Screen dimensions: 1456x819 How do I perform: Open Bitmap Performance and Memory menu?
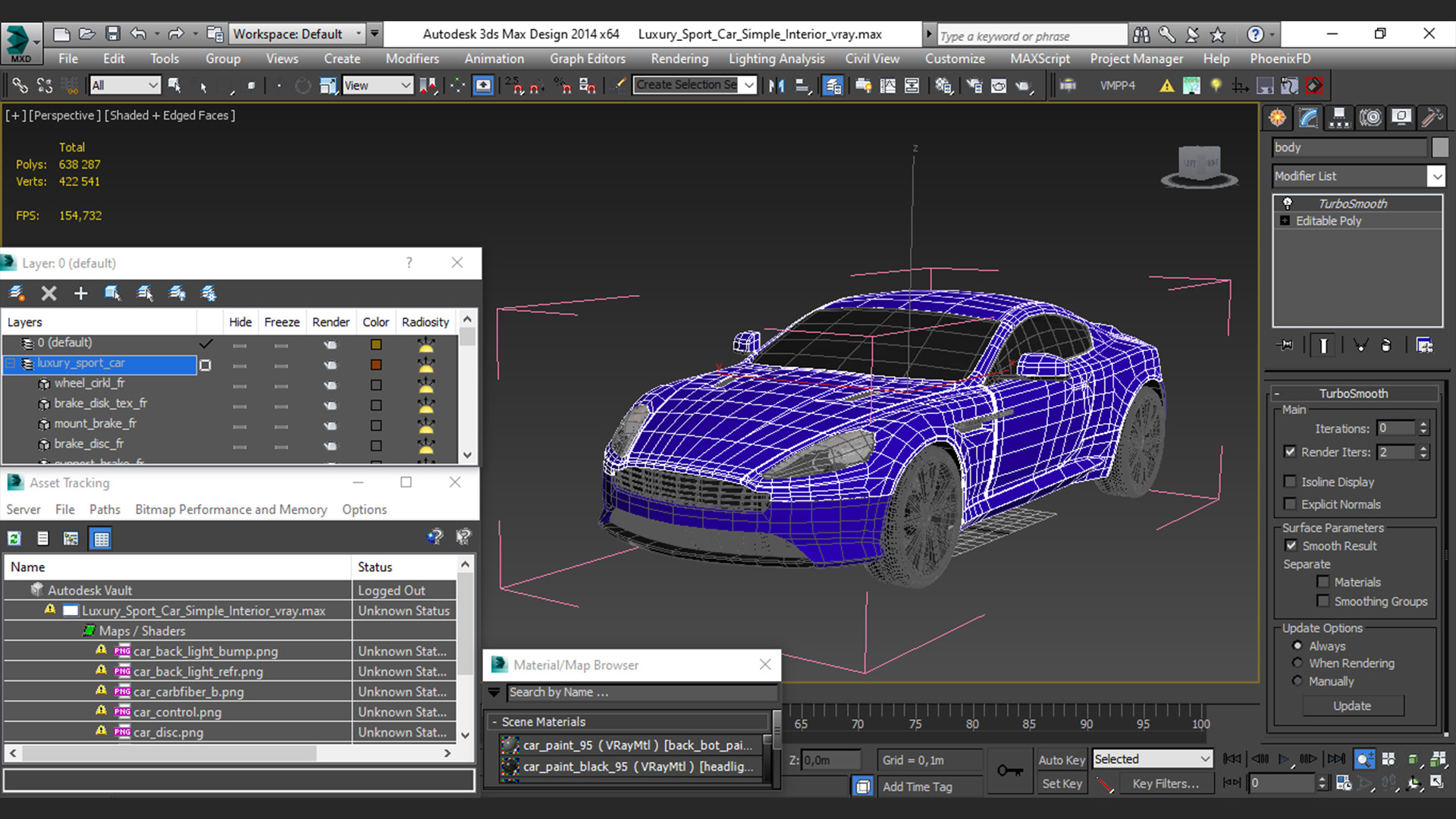[231, 510]
